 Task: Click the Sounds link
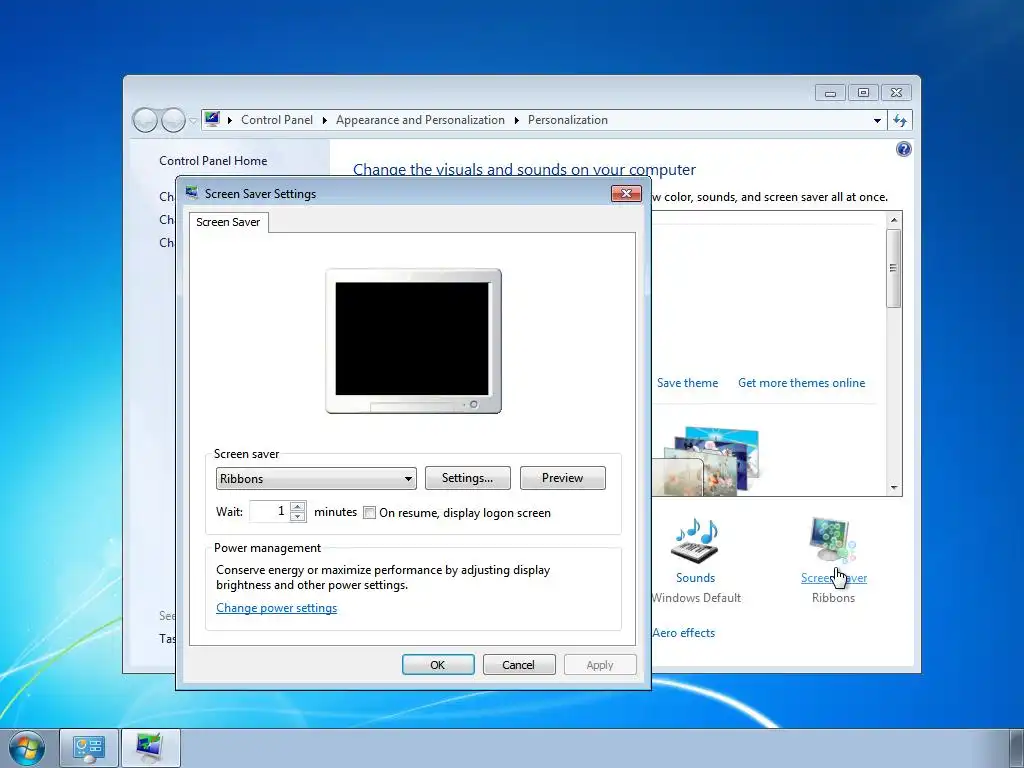click(696, 578)
